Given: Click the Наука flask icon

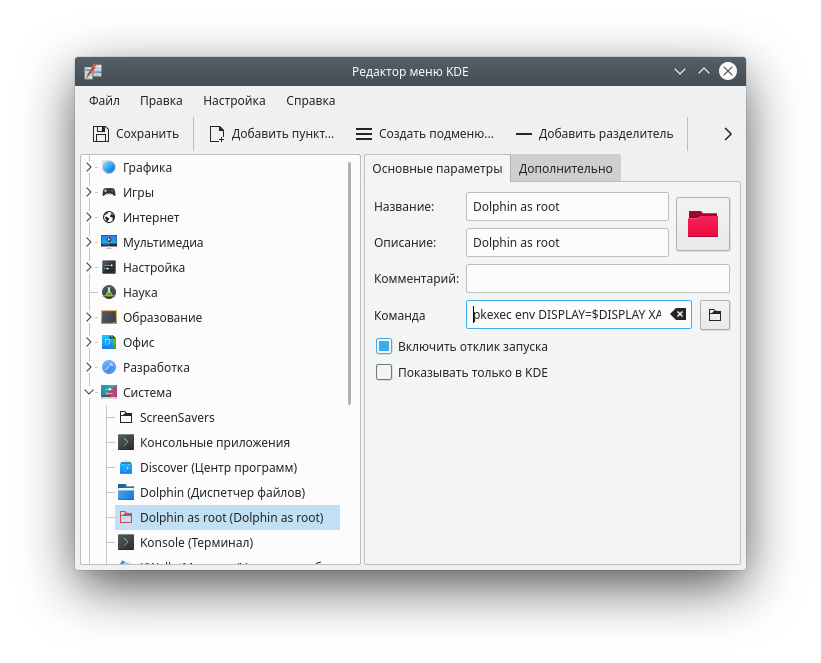Looking at the screenshot, I should tap(109, 292).
